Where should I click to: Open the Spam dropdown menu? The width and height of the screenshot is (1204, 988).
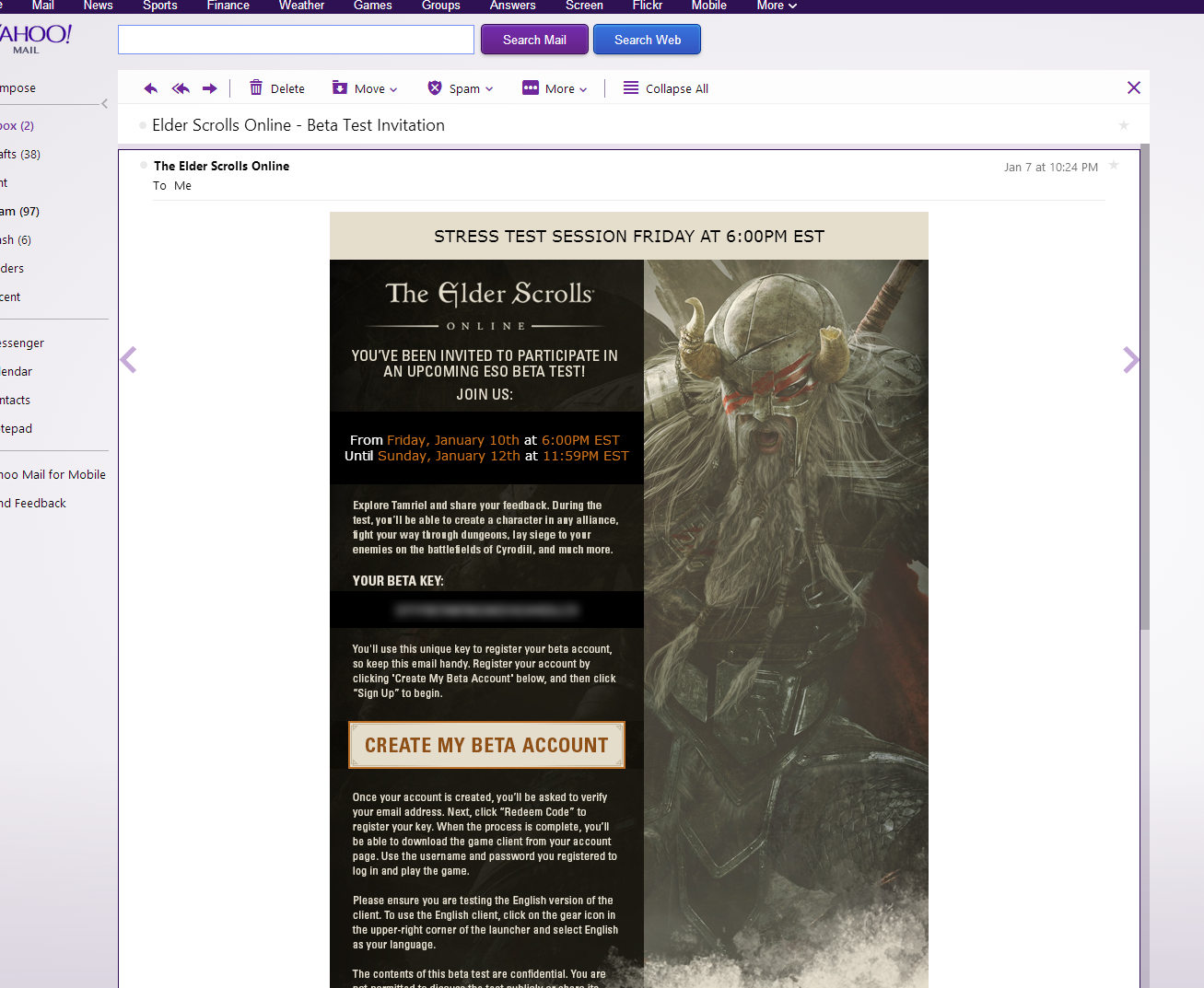click(461, 88)
